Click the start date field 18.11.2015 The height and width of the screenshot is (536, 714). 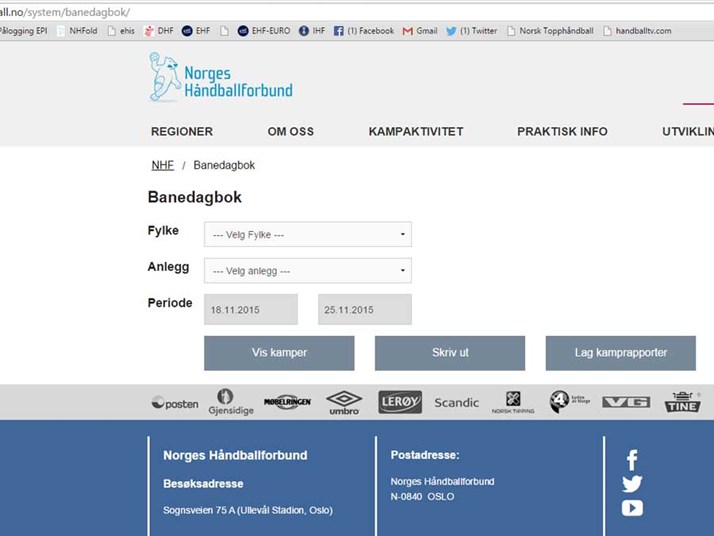[x=251, y=310]
